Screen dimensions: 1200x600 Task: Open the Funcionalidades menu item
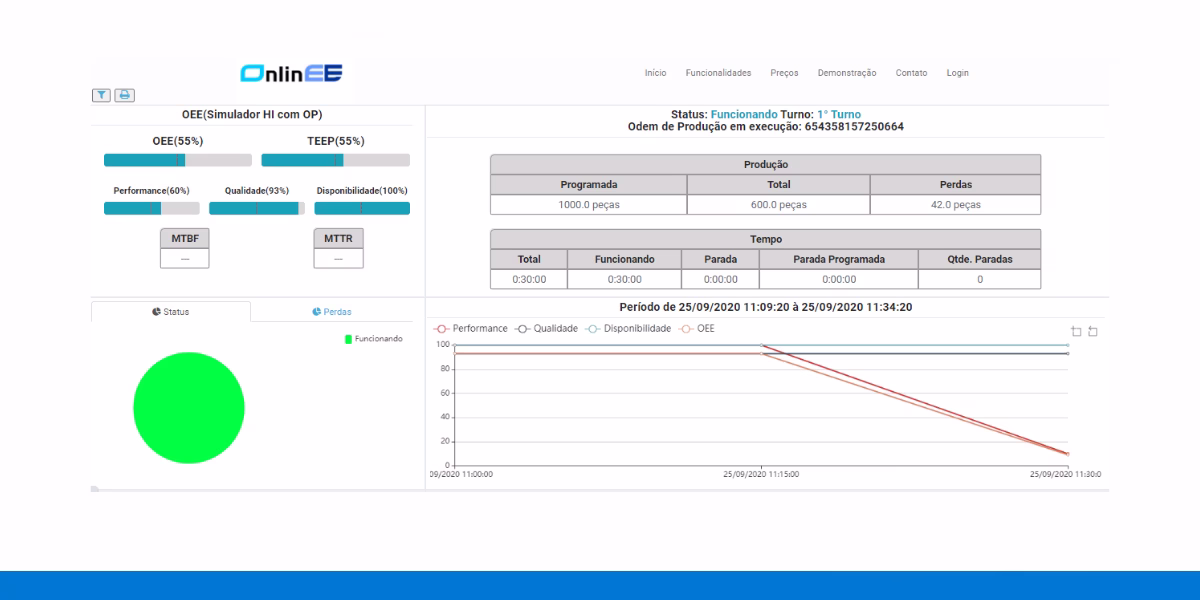click(718, 73)
